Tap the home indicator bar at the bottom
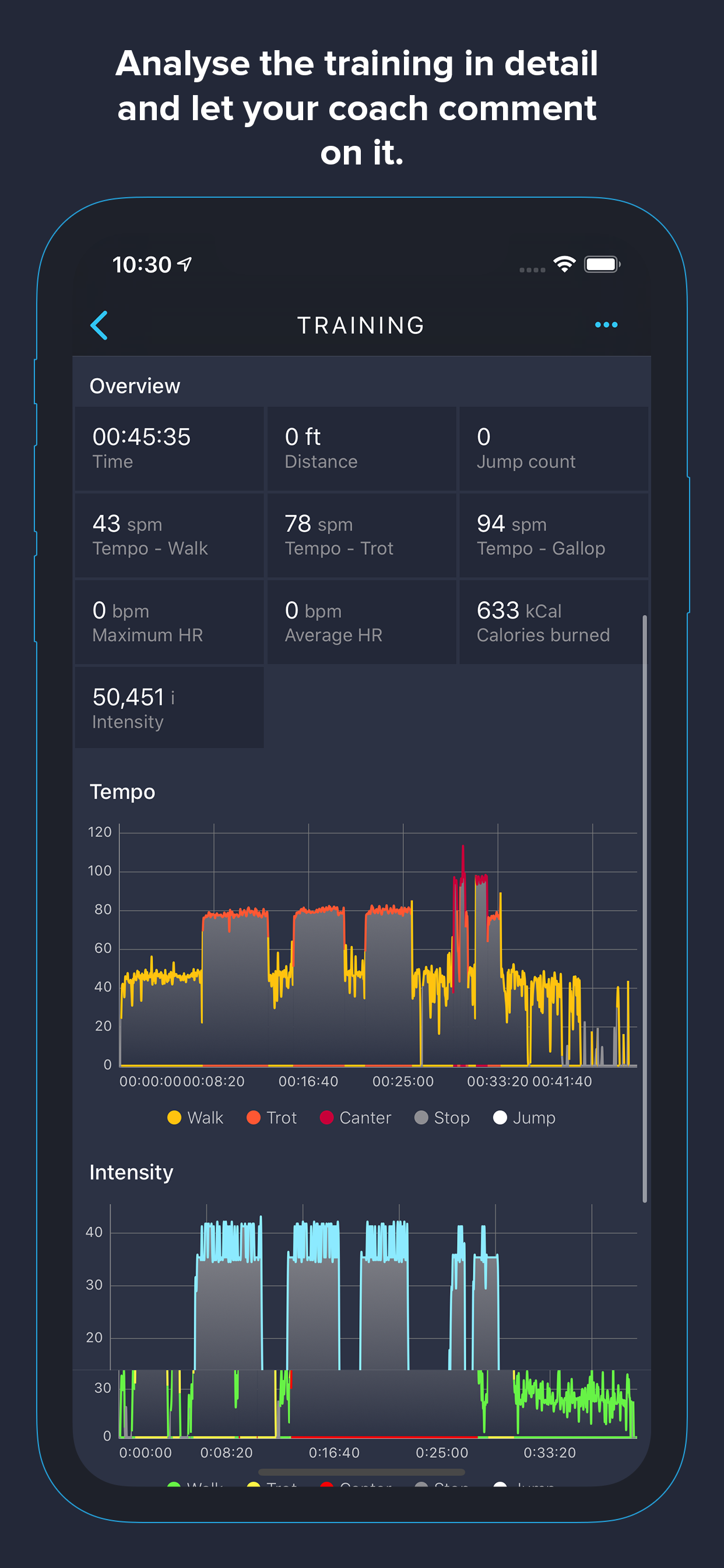Viewport: 724px width, 1568px height. point(361,1472)
